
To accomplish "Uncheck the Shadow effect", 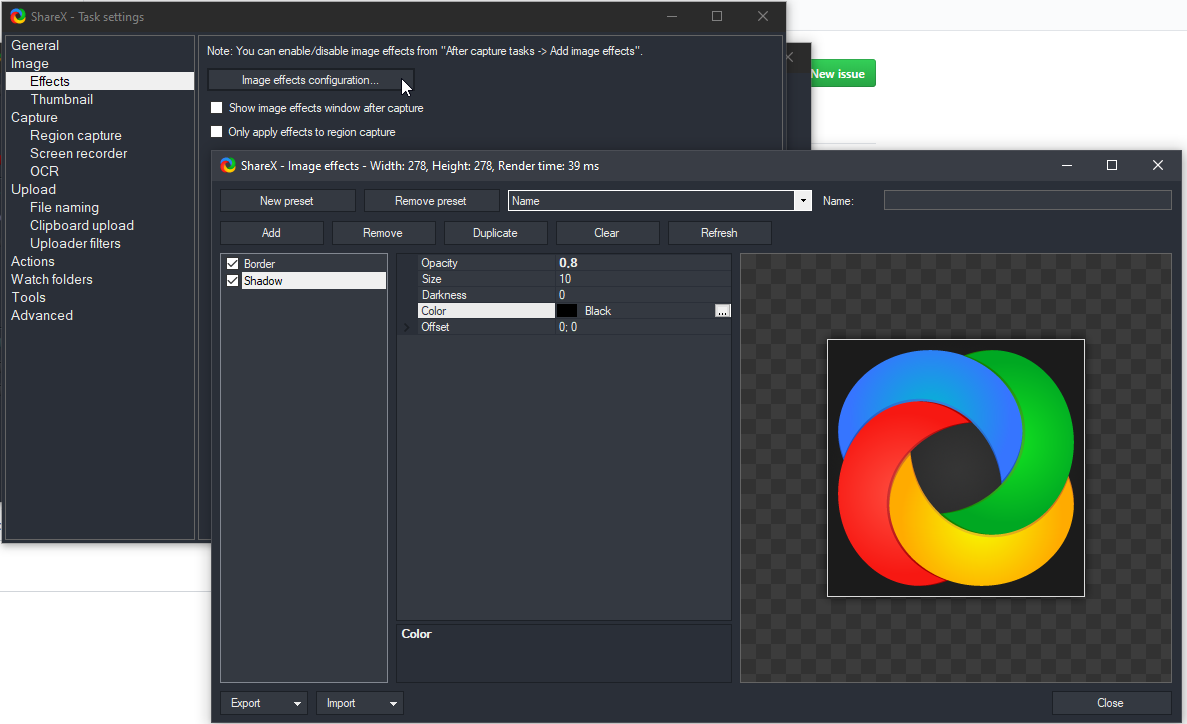I will [232, 281].
